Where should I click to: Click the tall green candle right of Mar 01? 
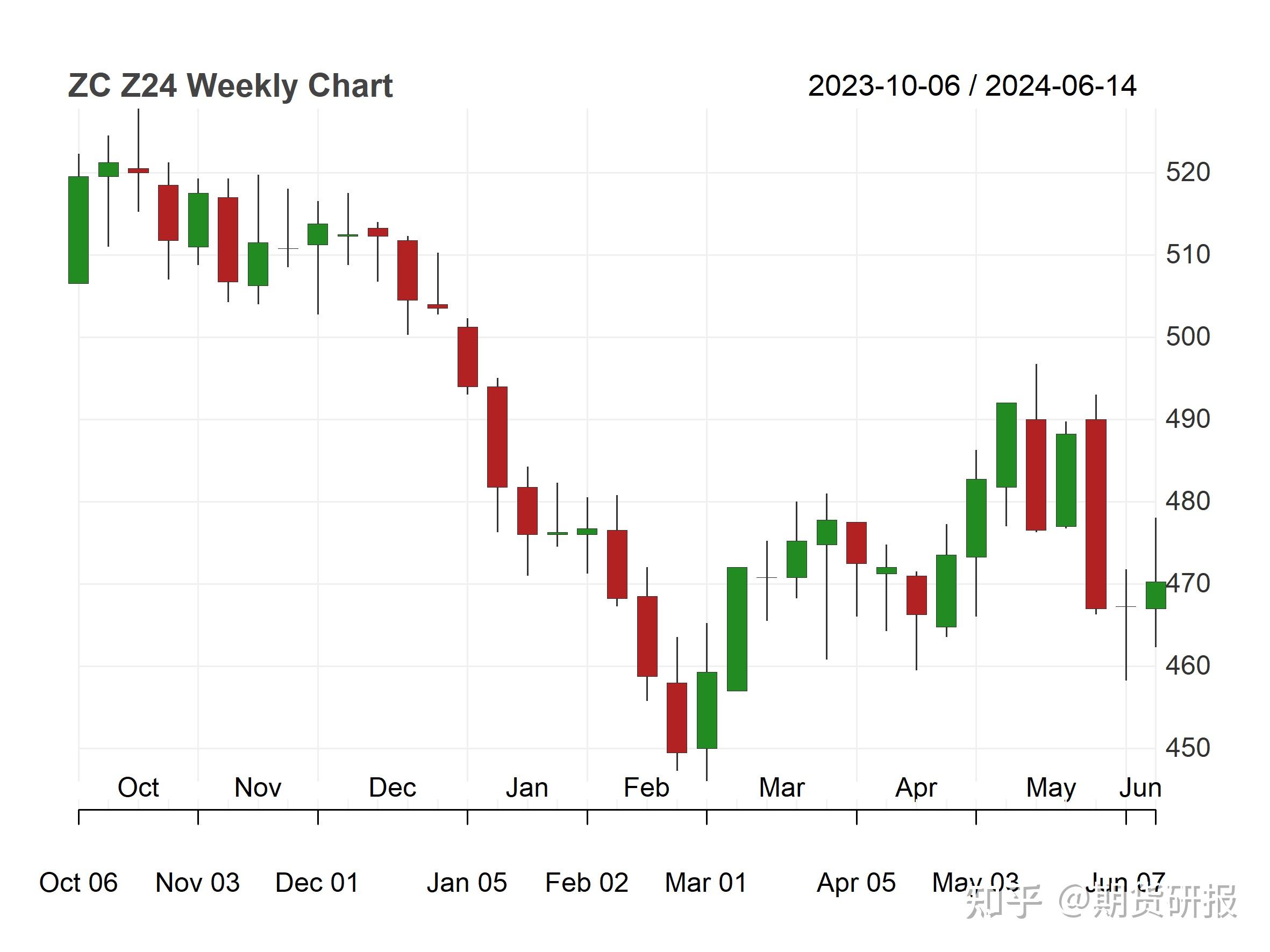(x=737, y=629)
